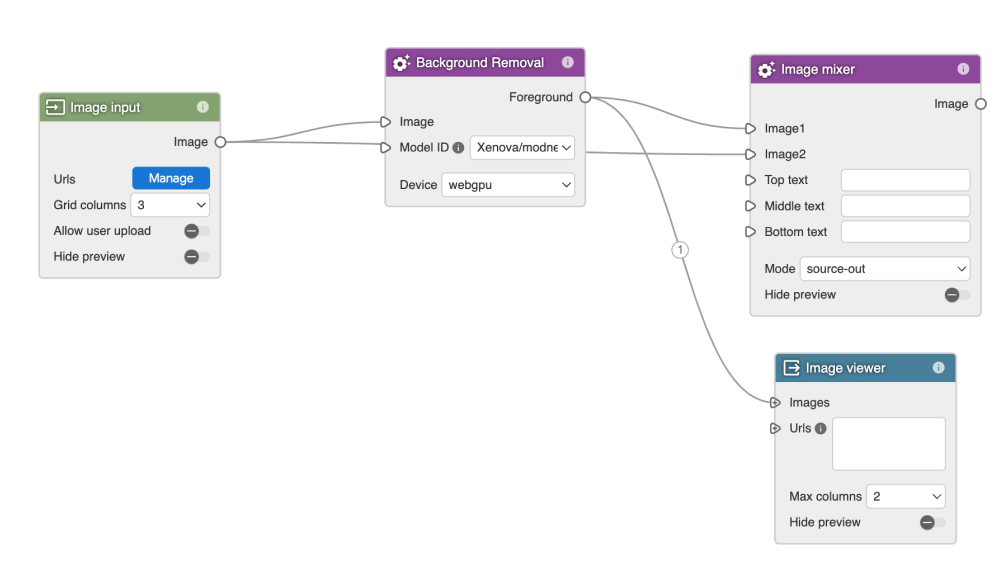This screenshot has width=1000, height=587.
Task: Click the info icon next to Urls in Image viewer
Action: pyautogui.click(x=821, y=429)
